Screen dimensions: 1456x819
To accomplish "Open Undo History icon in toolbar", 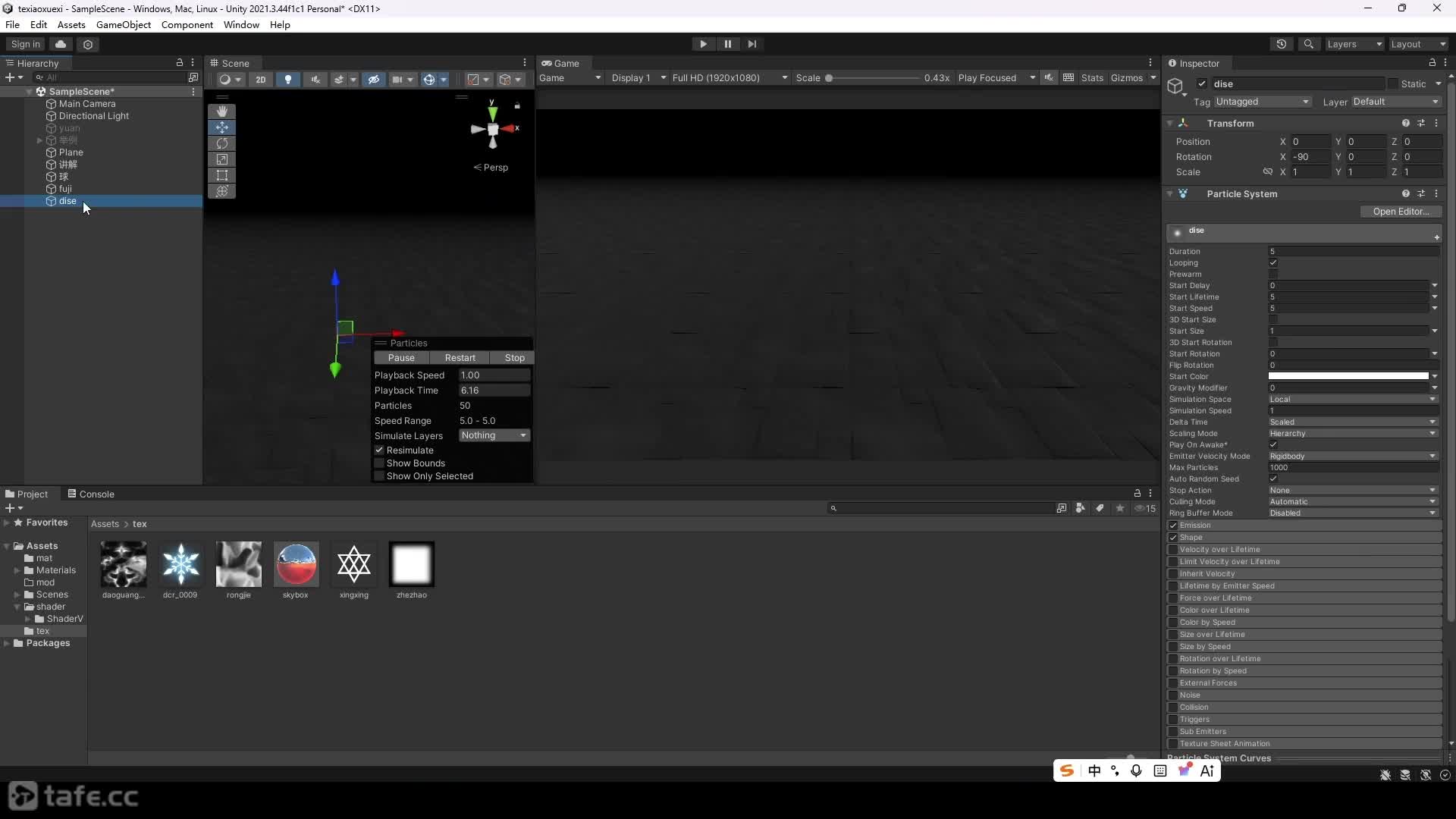I will pos(1282,44).
